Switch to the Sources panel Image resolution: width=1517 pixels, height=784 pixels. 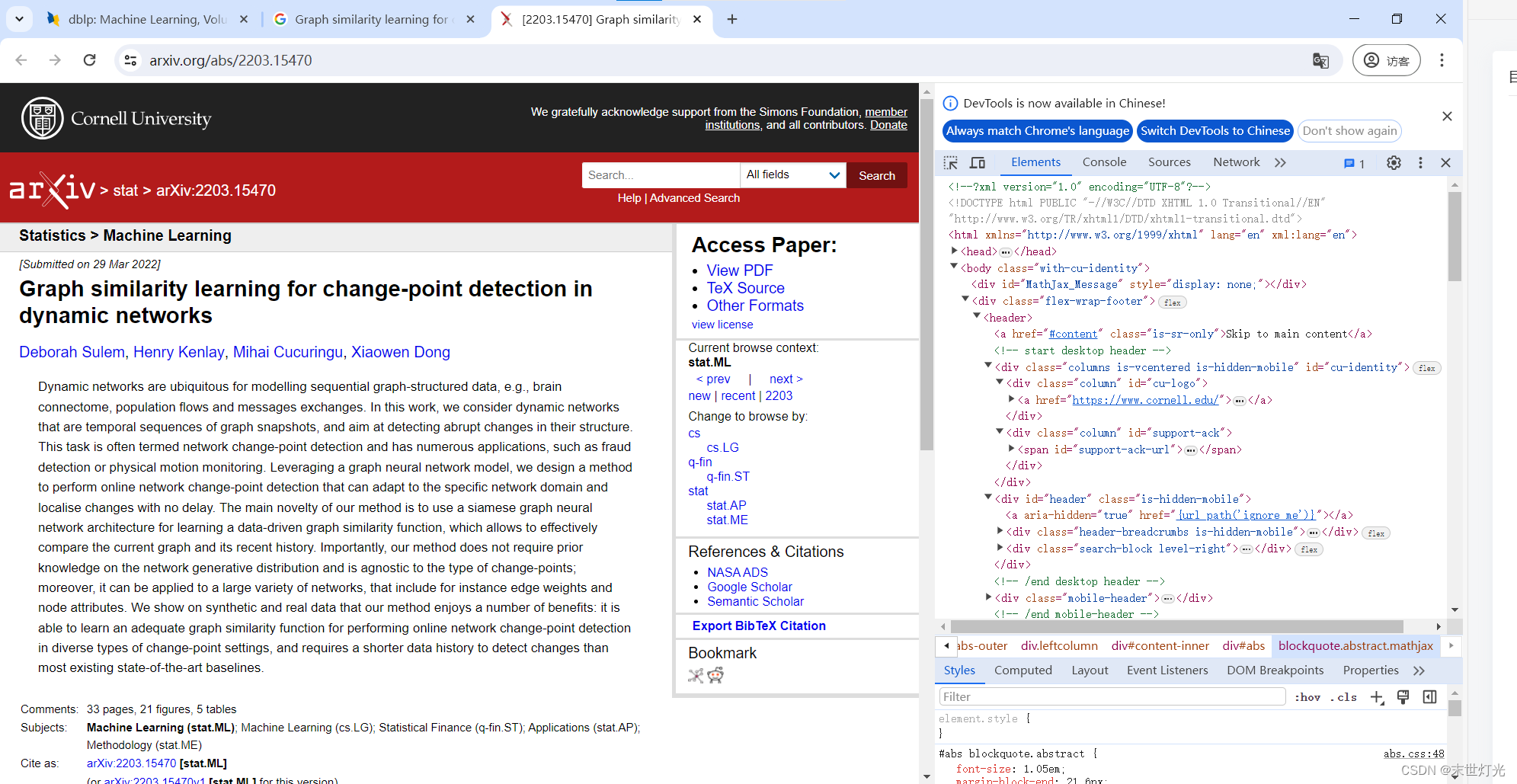(1169, 162)
